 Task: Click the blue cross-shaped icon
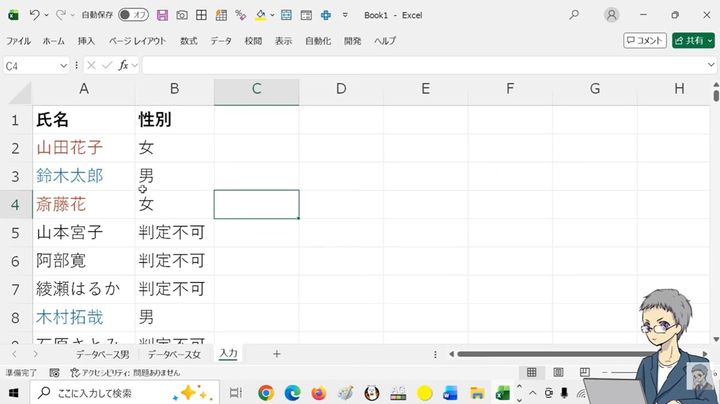click(326, 15)
